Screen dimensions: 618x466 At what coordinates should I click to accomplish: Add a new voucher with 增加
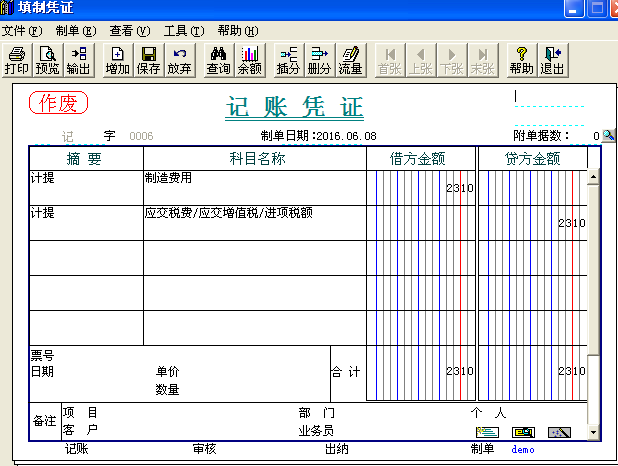pyautogui.click(x=118, y=60)
